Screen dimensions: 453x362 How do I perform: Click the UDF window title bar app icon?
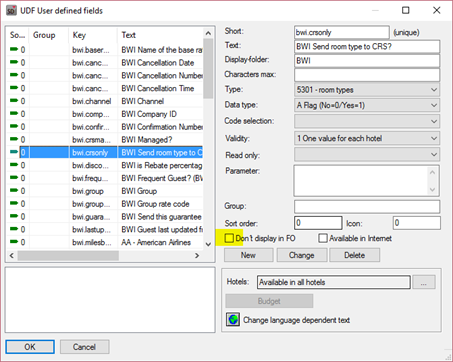[11, 10]
